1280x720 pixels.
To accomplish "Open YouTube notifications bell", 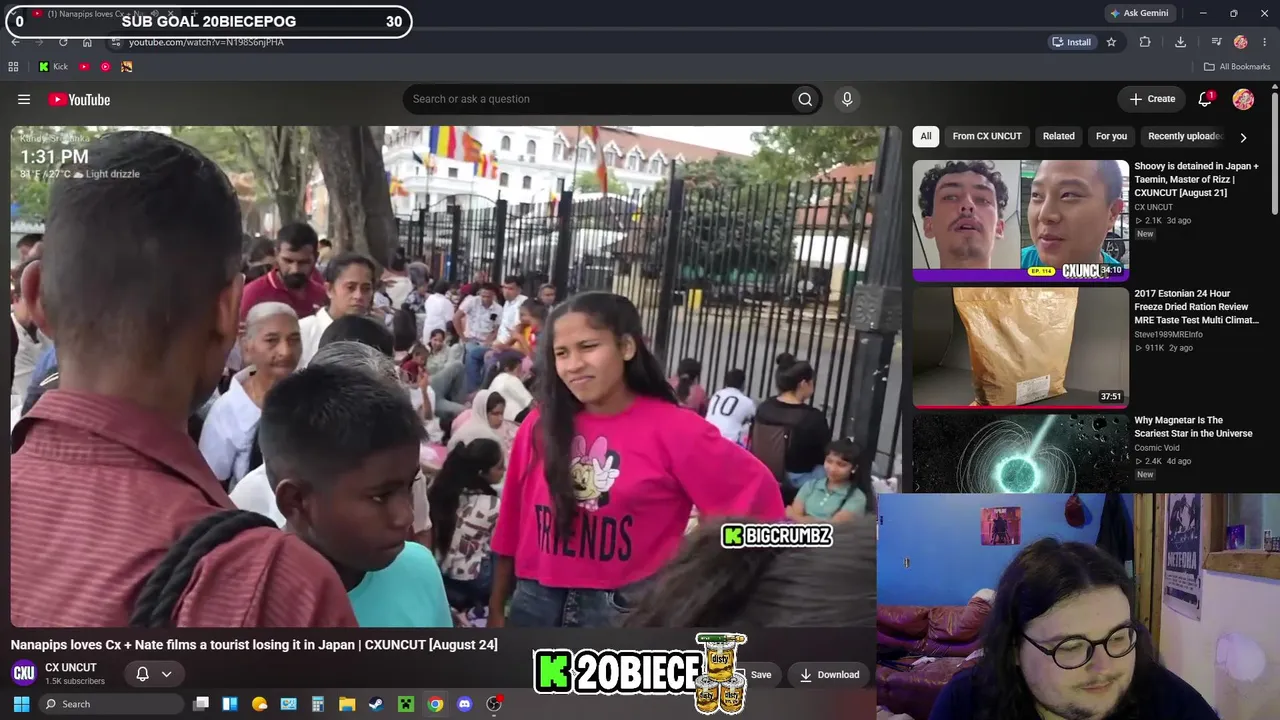I will click(x=1205, y=99).
